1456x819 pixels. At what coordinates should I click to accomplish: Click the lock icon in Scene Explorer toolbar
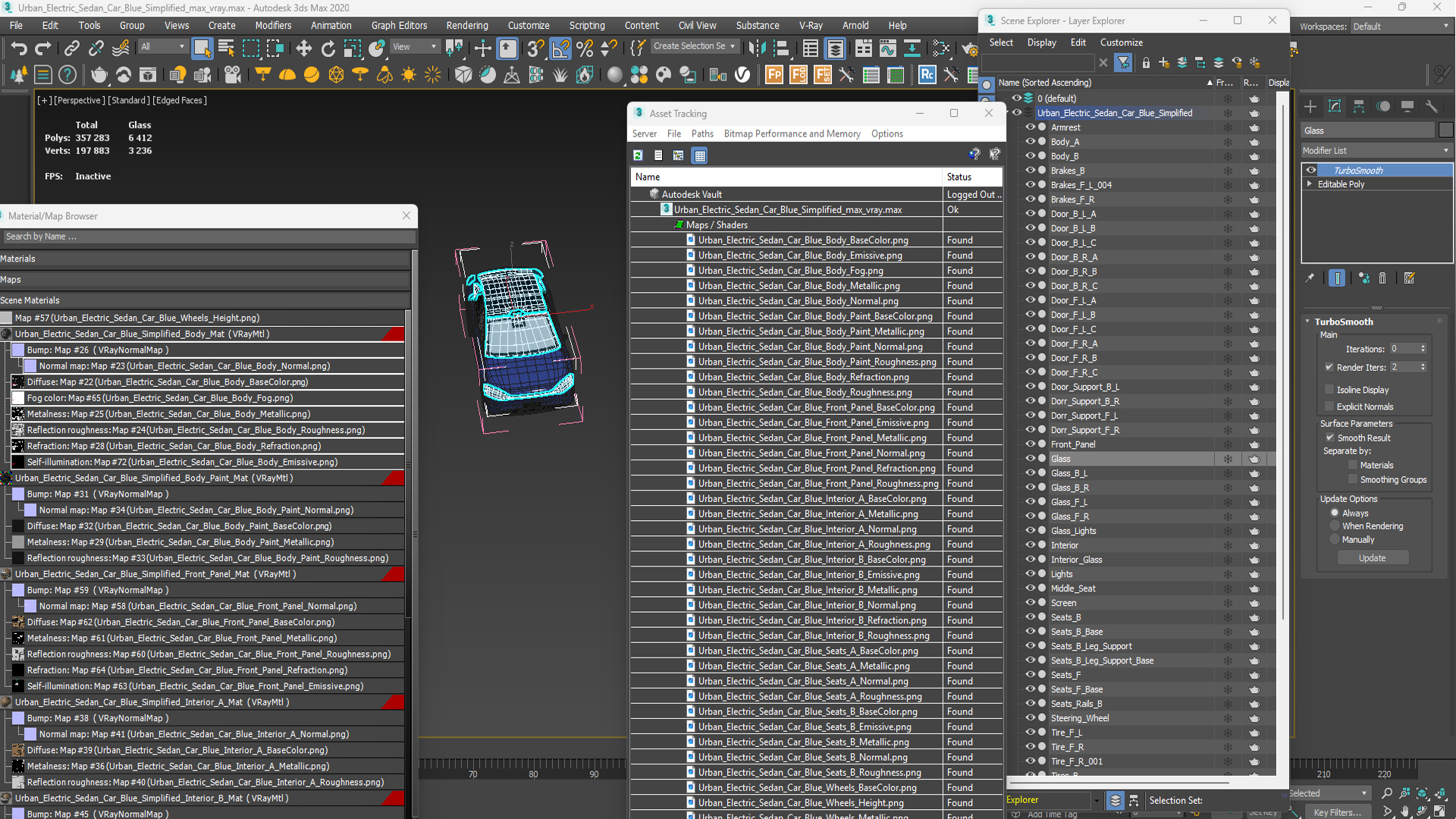(x=1146, y=63)
